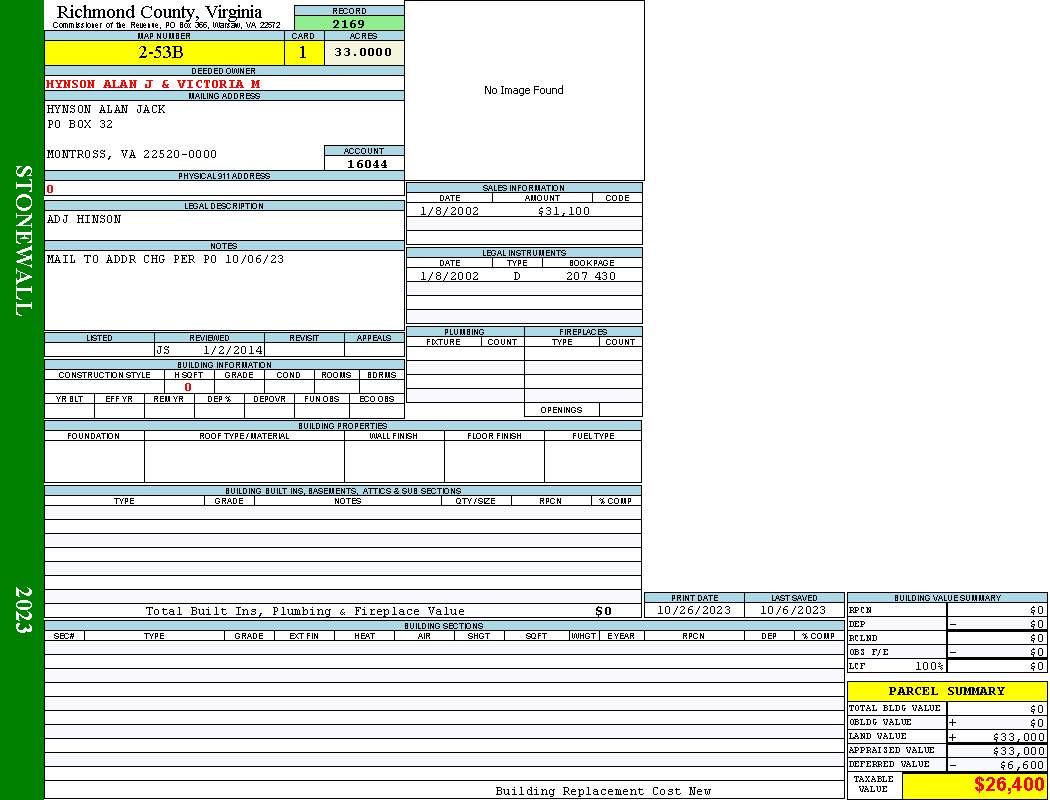The width and height of the screenshot is (1050, 800).
Task: Click the book/page value 207 430
Action: pyautogui.click(x=591, y=276)
